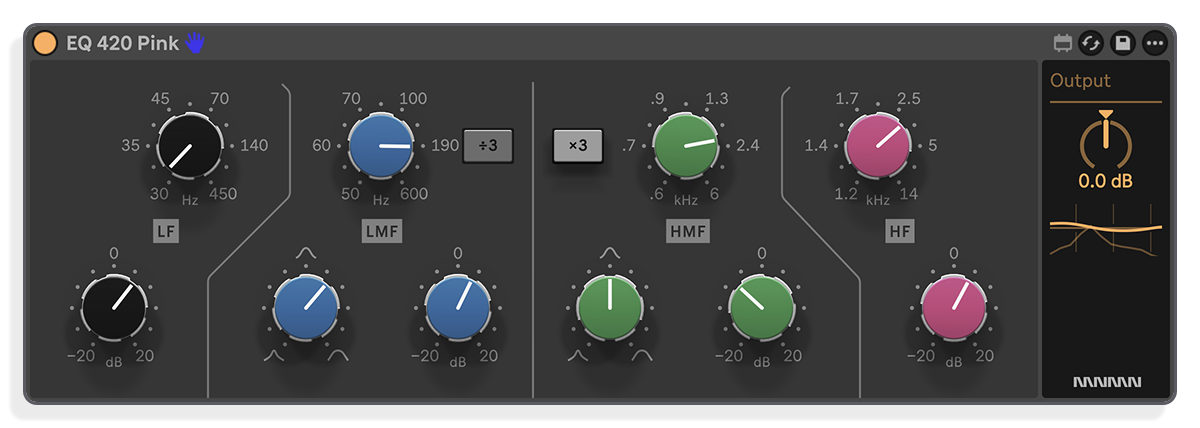Viewport: 1200px width, 428px height.
Task: Click the 14 mark on HF frequency dial
Action: pyautogui.click(x=908, y=194)
